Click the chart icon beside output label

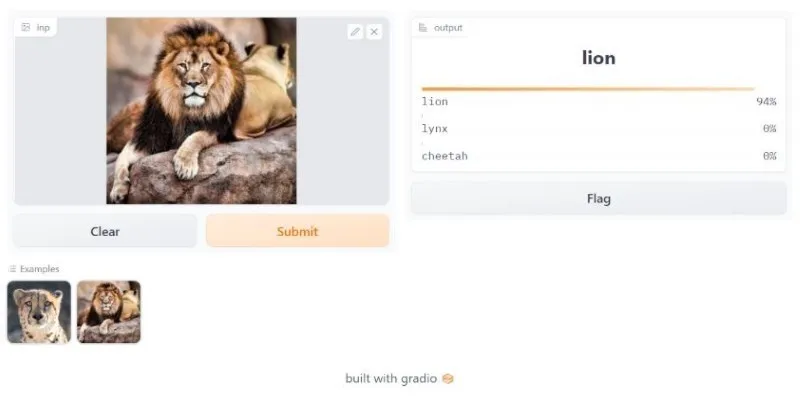(x=423, y=28)
